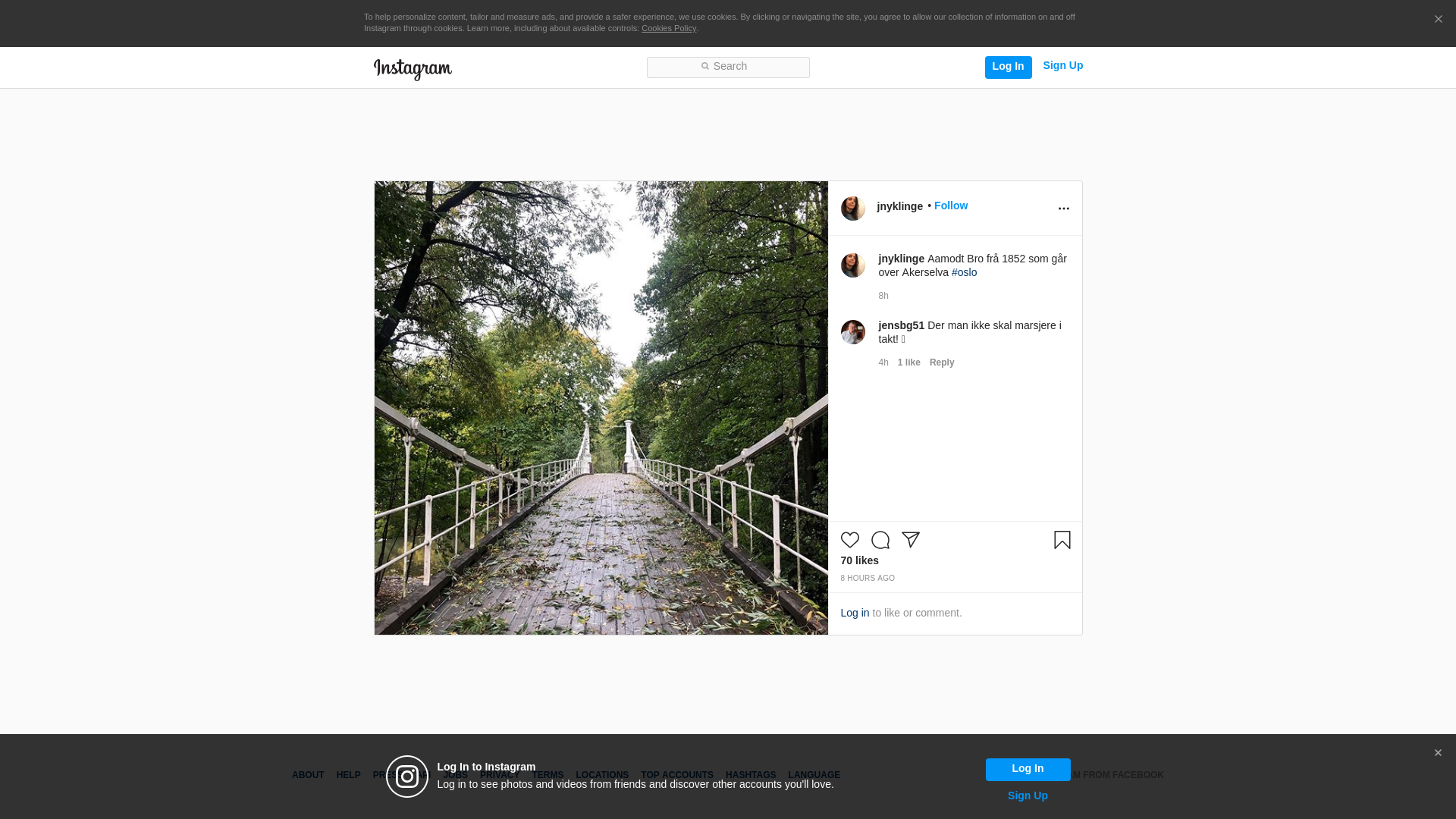Click the heart like icon
This screenshot has width=1456, height=819.
(x=850, y=540)
